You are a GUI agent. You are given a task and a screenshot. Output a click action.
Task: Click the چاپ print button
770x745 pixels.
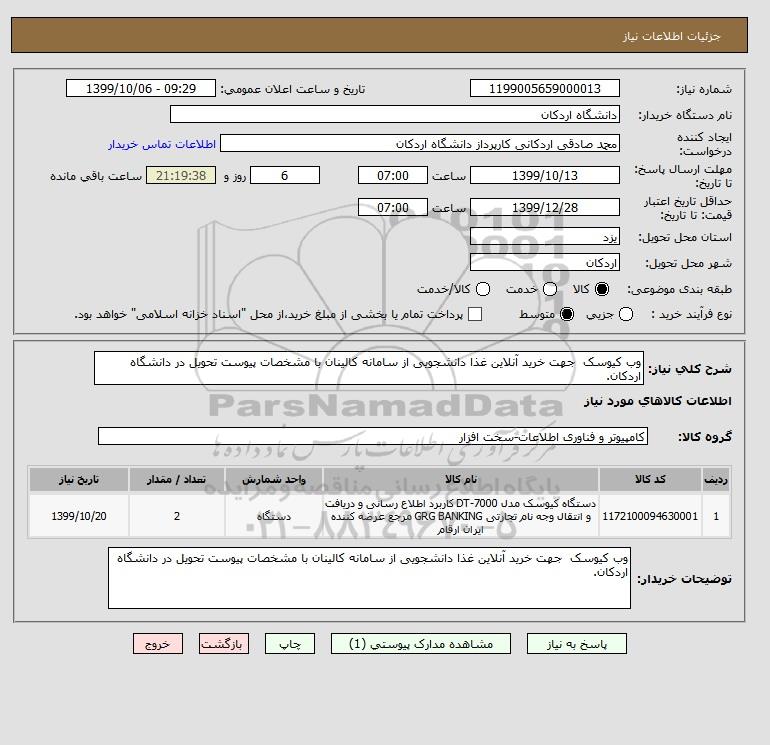[x=290, y=644]
